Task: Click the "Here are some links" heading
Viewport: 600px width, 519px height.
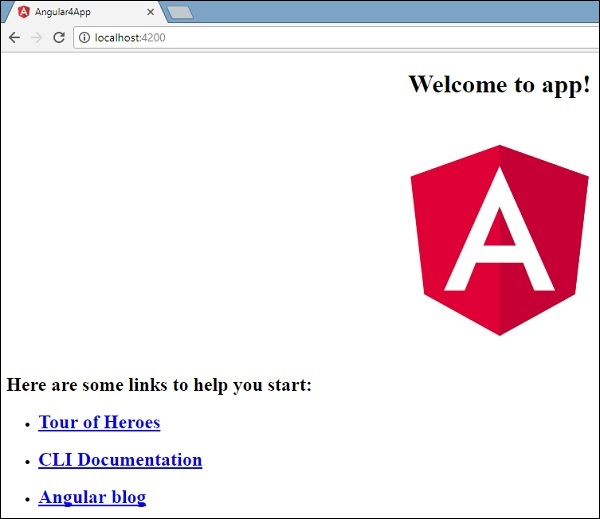Action: click(x=159, y=385)
